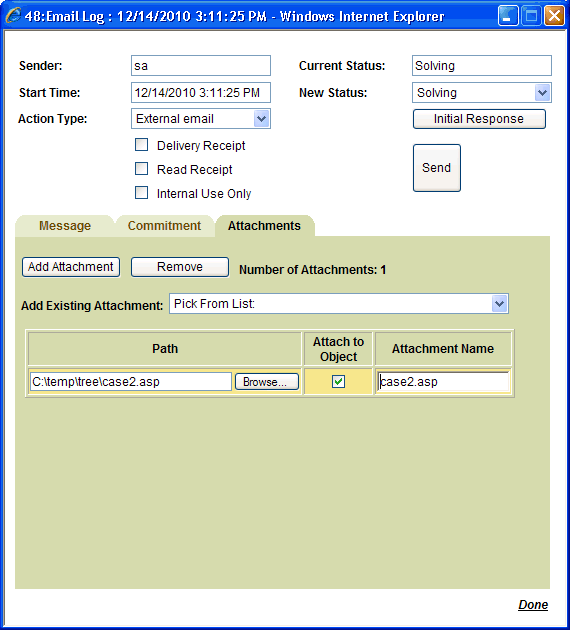Select the Attachments tab
Viewport: 570px width, 630px height.
(264, 226)
